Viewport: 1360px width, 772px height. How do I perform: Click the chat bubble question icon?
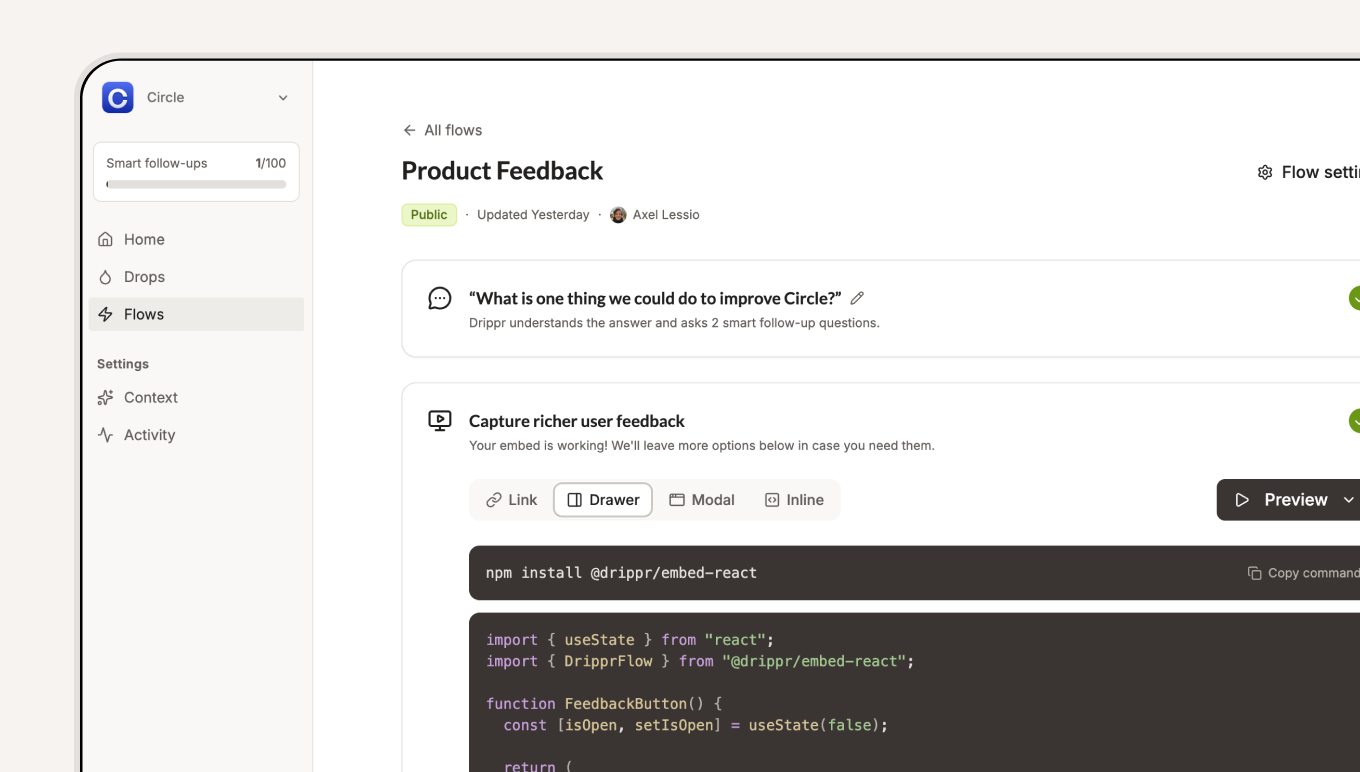tap(440, 298)
